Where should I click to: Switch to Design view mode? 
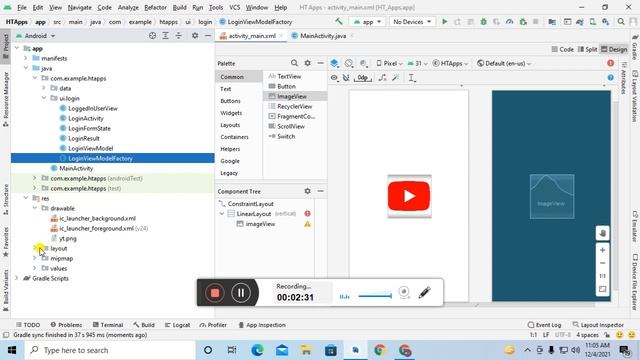[614, 49]
